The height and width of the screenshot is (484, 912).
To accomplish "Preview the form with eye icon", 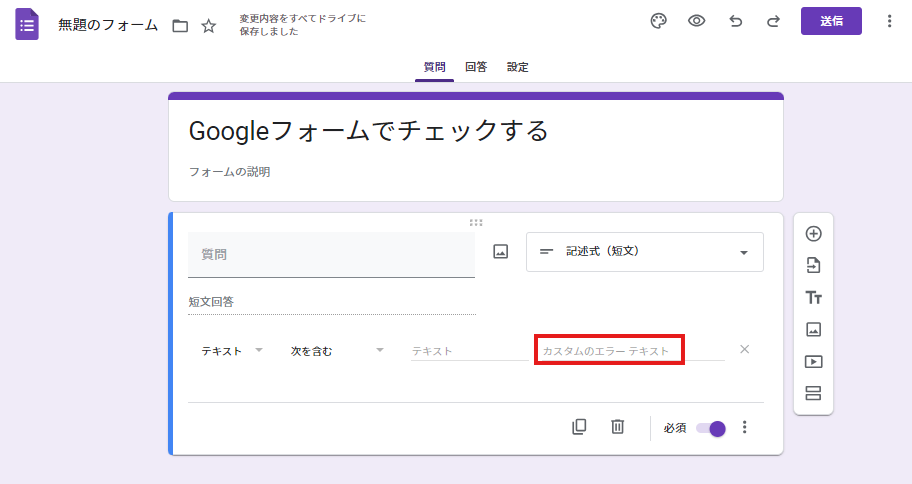I will pos(696,22).
